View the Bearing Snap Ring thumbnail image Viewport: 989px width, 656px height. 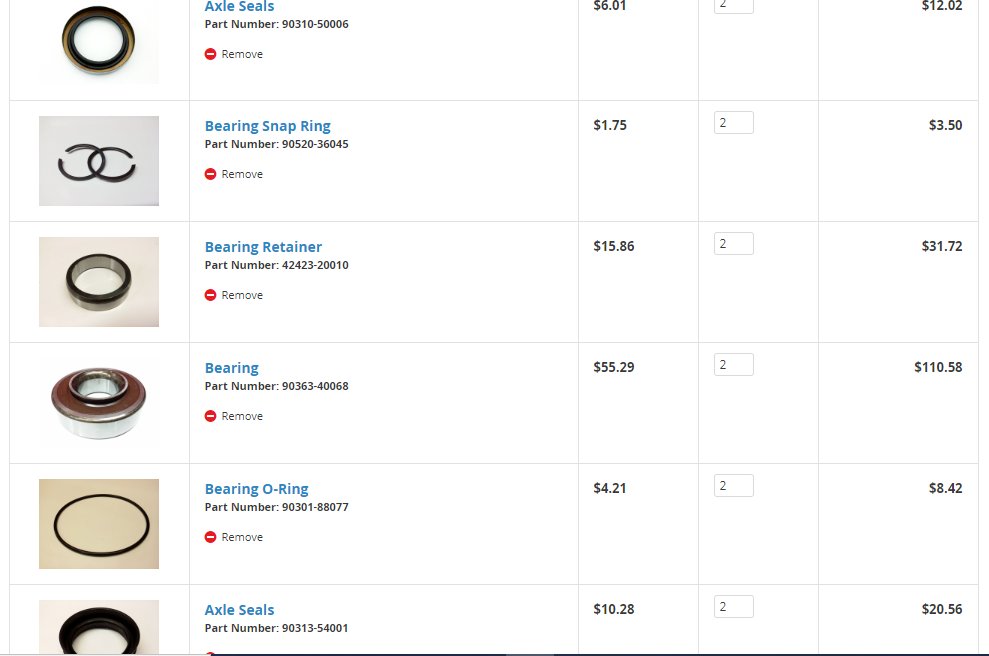(99, 161)
